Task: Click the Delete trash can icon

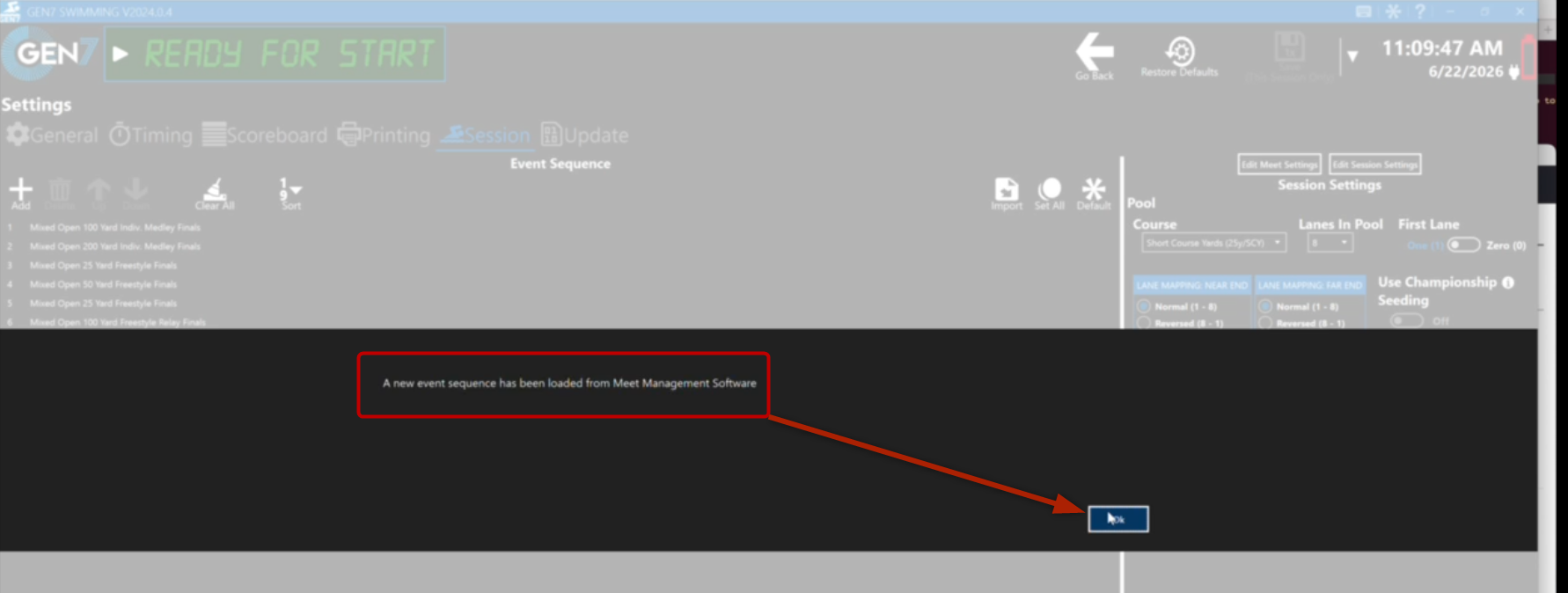Action: click(x=60, y=189)
